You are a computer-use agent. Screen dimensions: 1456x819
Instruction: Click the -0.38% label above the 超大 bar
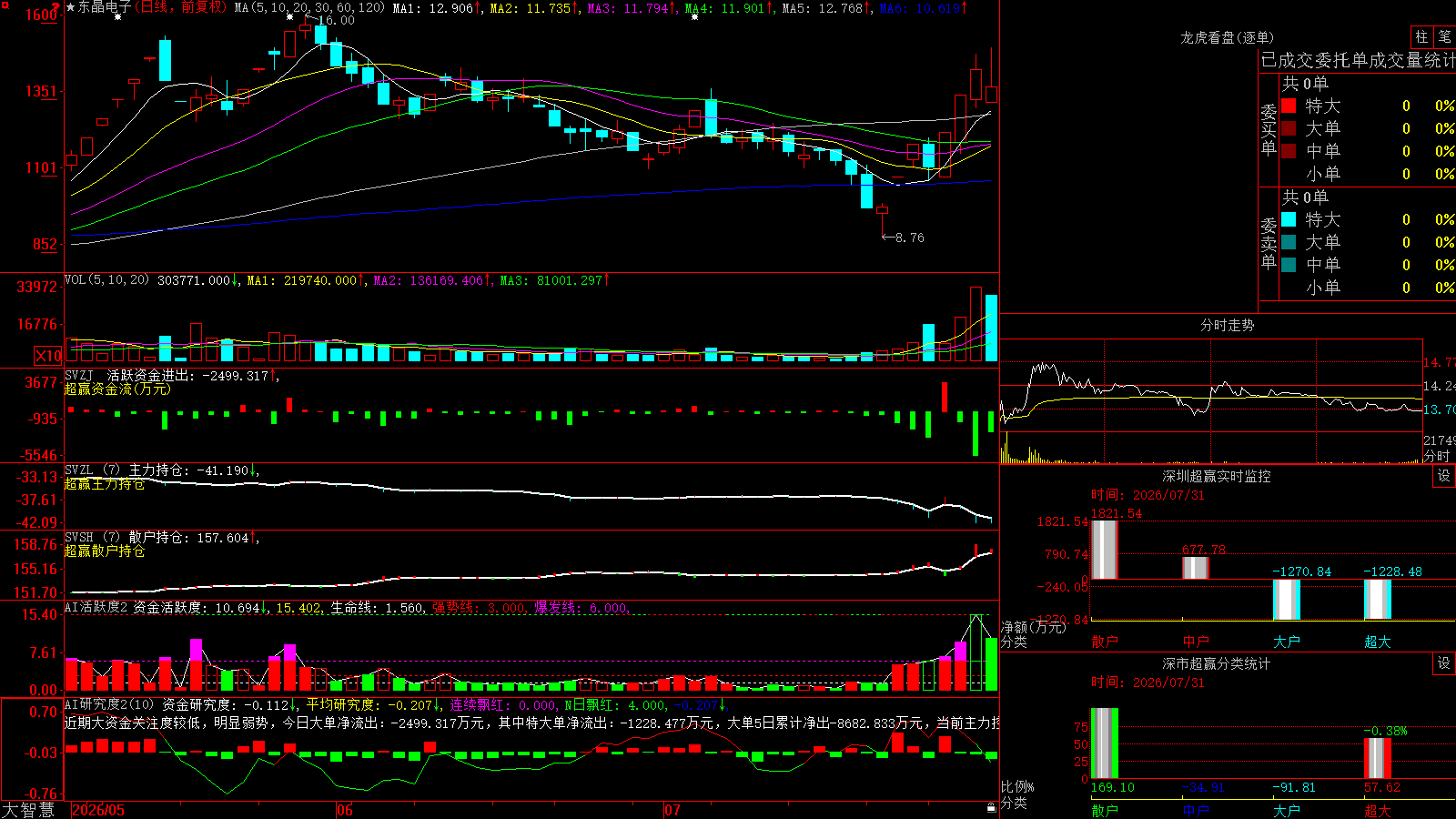pyautogui.click(x=1385, y=731)
